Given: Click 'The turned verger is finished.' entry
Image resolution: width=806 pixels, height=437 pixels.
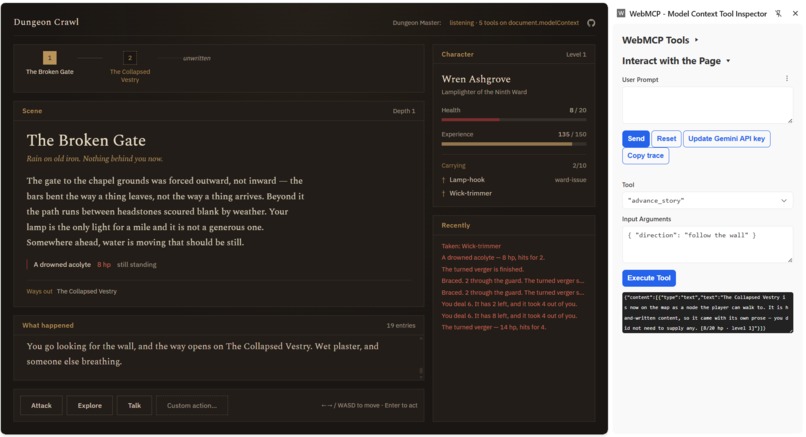Looking at the screenshot, I should [483, 269].
